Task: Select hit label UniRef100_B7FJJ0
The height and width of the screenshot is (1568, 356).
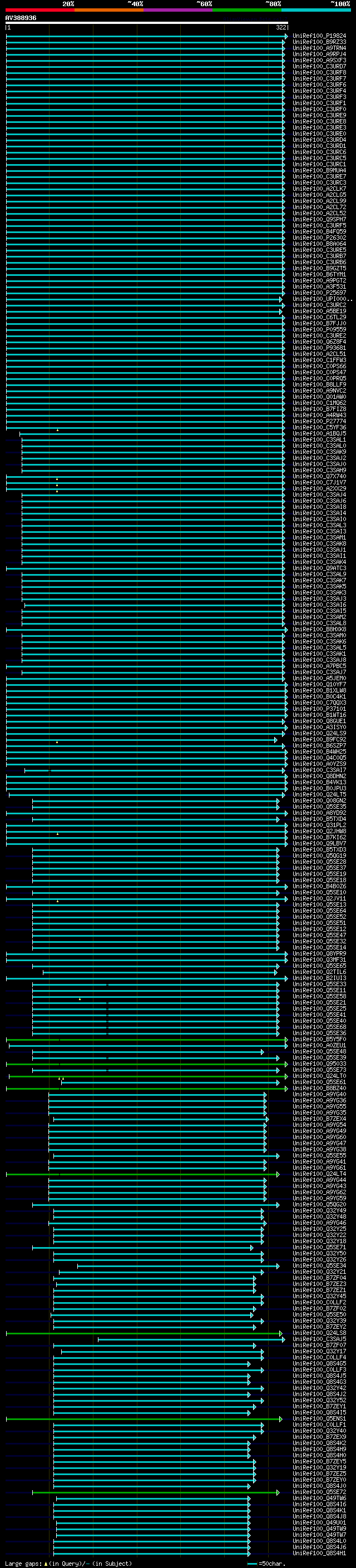Action: [x=319, y=323]
